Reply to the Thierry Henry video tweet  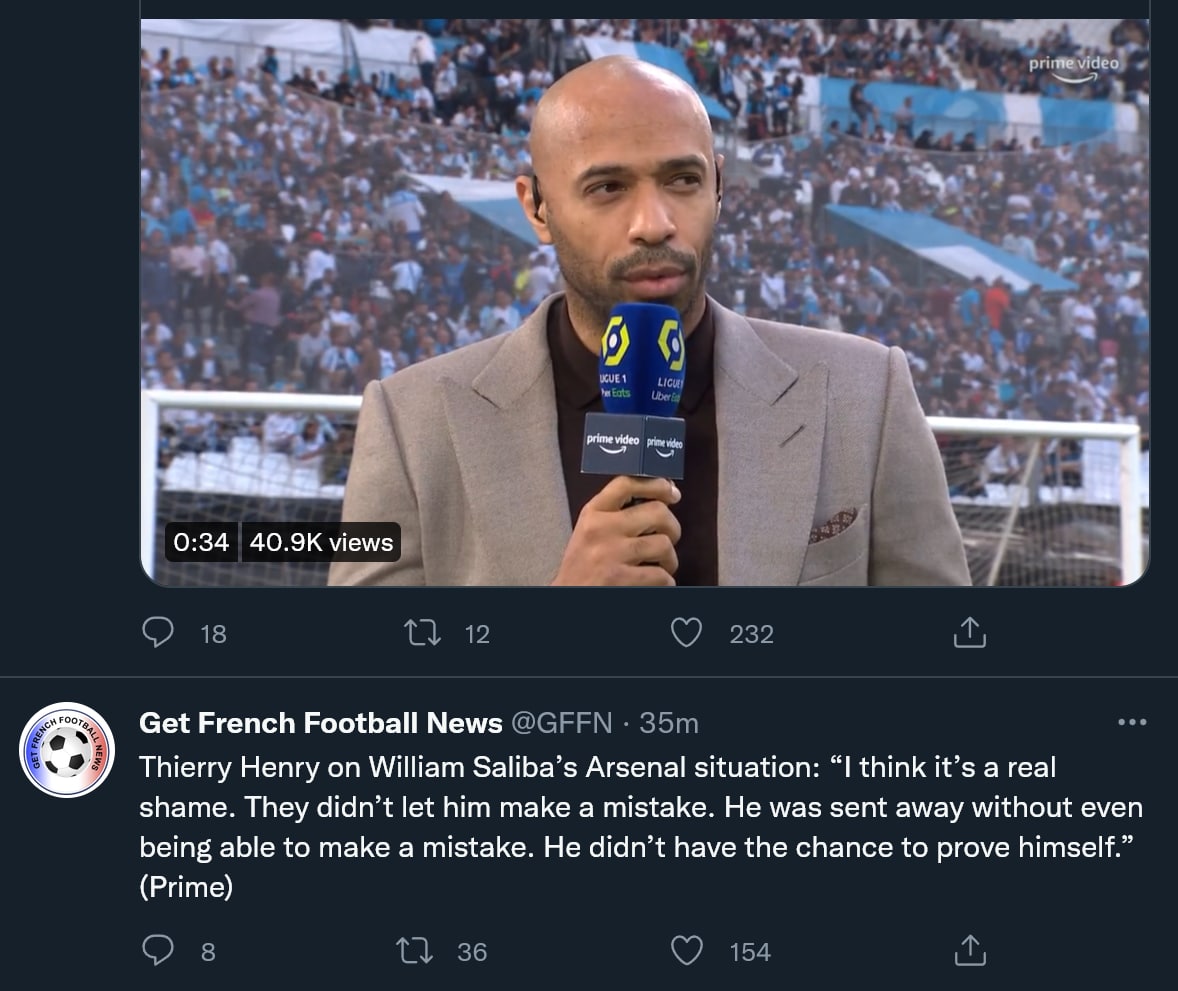coord(158,633)
